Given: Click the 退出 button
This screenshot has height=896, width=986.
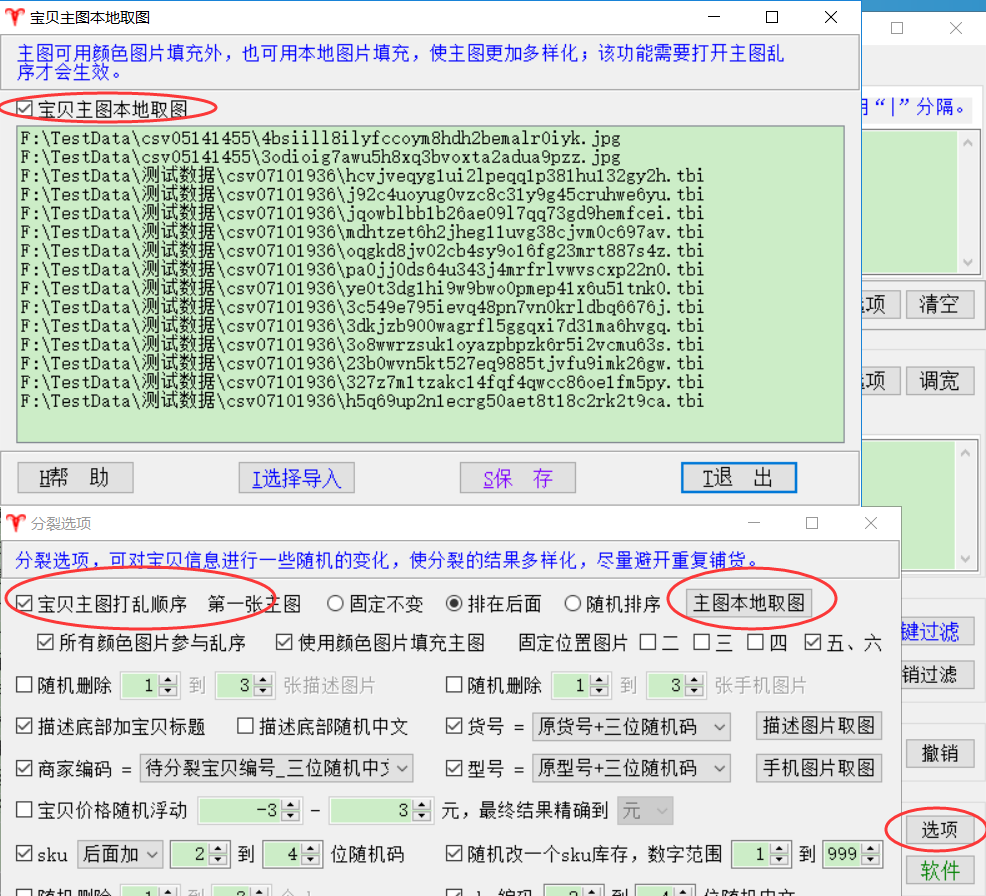Looking at the screenshot, I should pos(738,478).
